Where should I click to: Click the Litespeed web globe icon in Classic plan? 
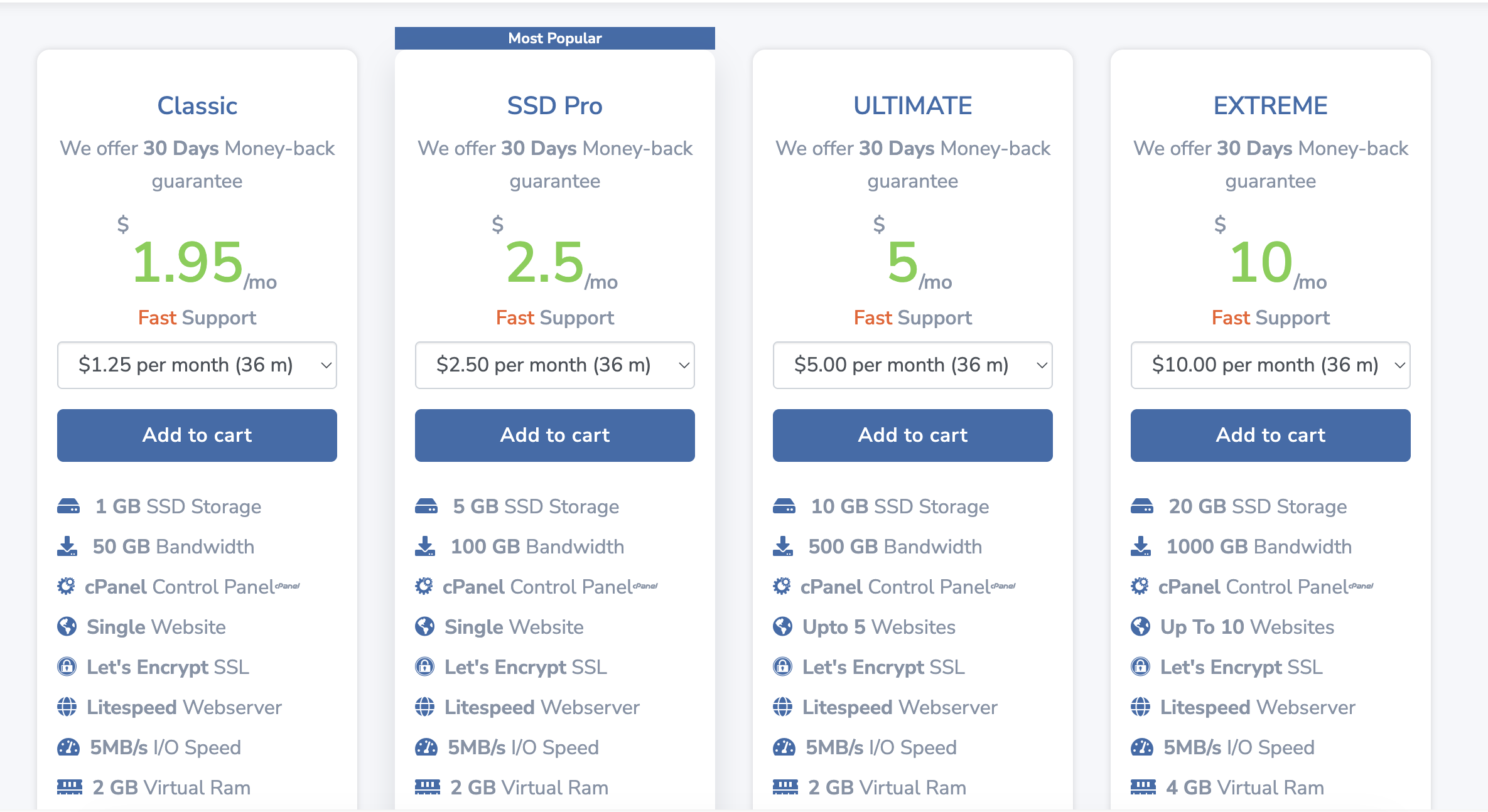pyautogui.click(x=67, y=707)
